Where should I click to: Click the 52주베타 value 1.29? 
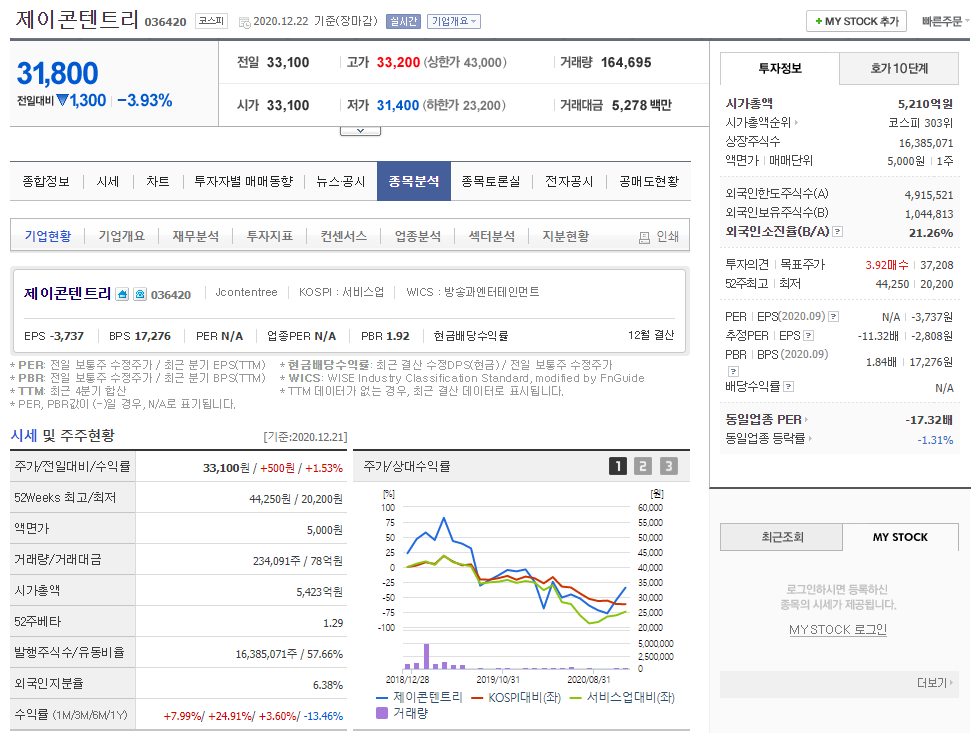pyautogui.click(x=332, y=623)
